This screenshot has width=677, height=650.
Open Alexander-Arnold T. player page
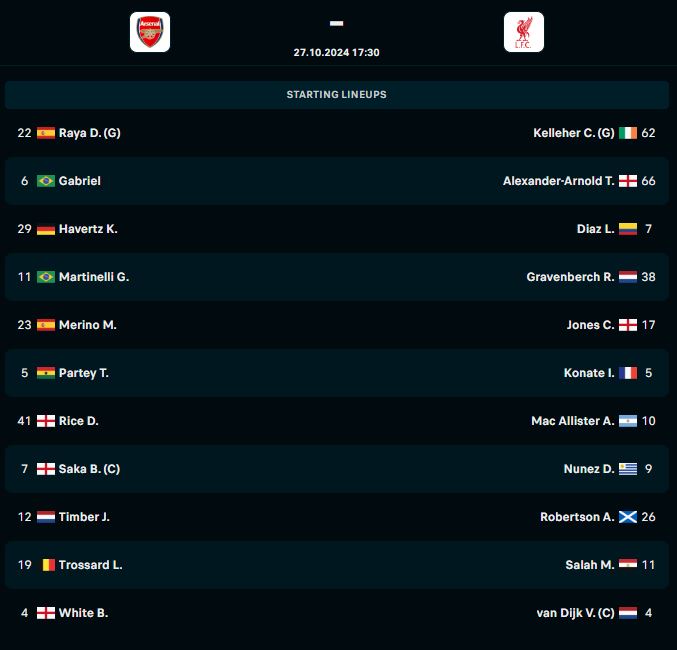click(x=559, y=181)
